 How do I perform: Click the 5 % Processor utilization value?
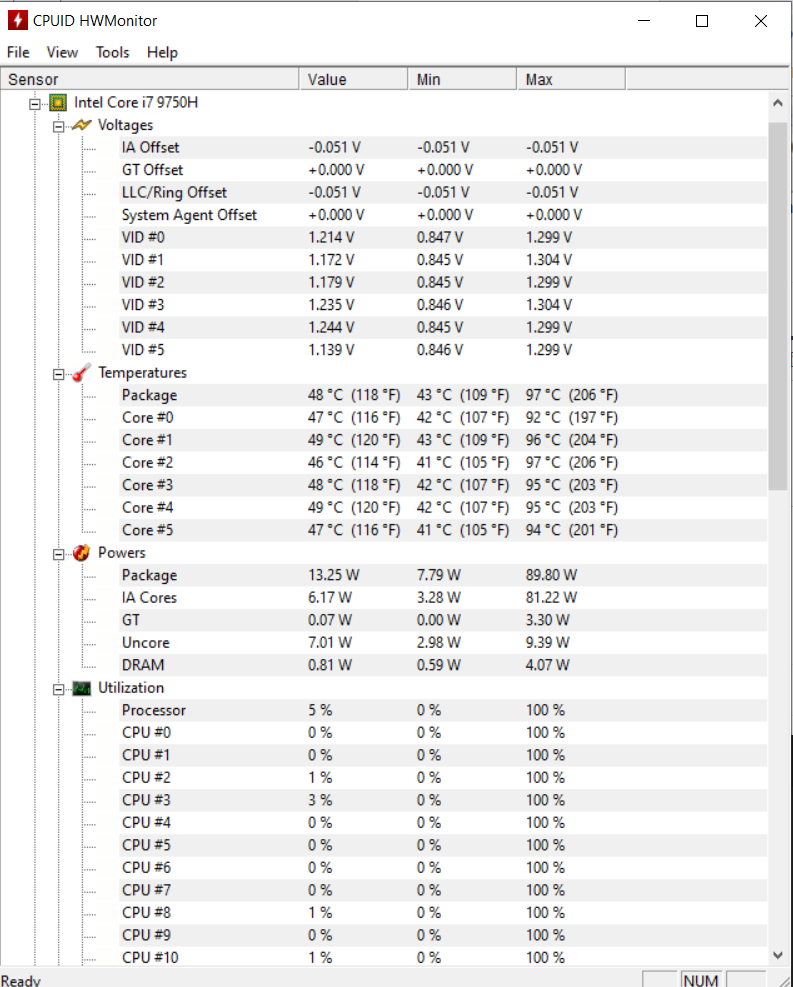pyautogui.click(x=320, y=710)
